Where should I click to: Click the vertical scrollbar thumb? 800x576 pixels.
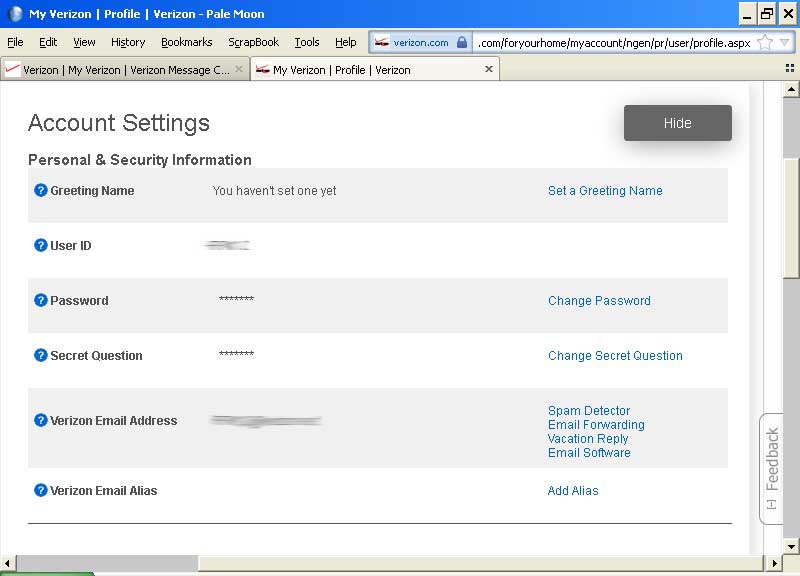[x=791, y=219]
